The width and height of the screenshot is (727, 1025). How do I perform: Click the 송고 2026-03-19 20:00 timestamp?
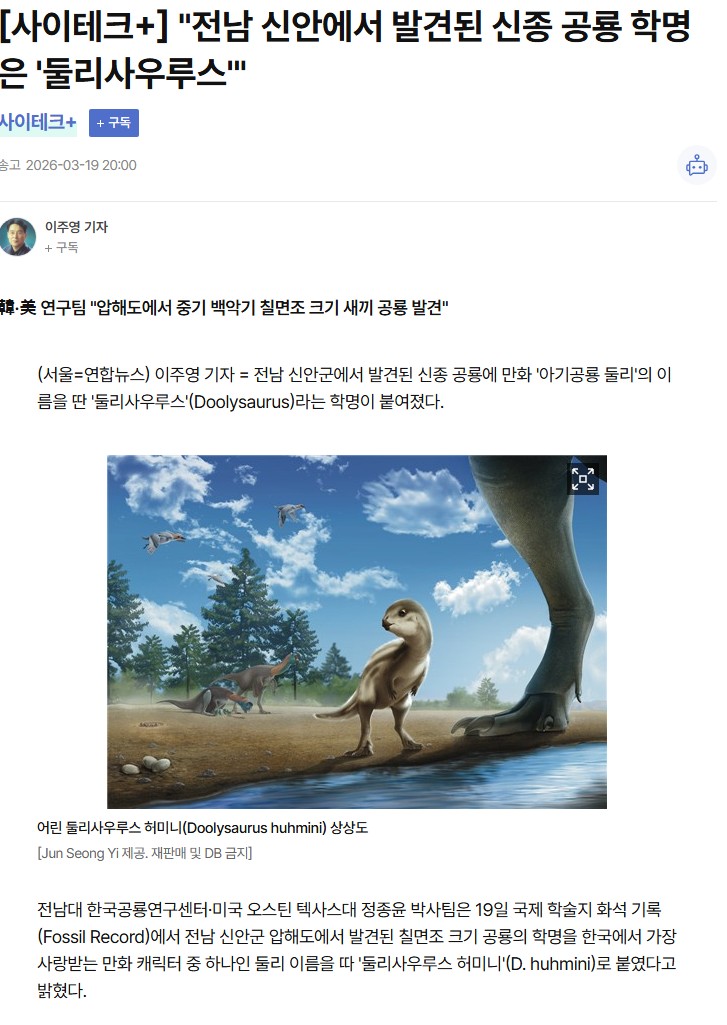[68, 165]
